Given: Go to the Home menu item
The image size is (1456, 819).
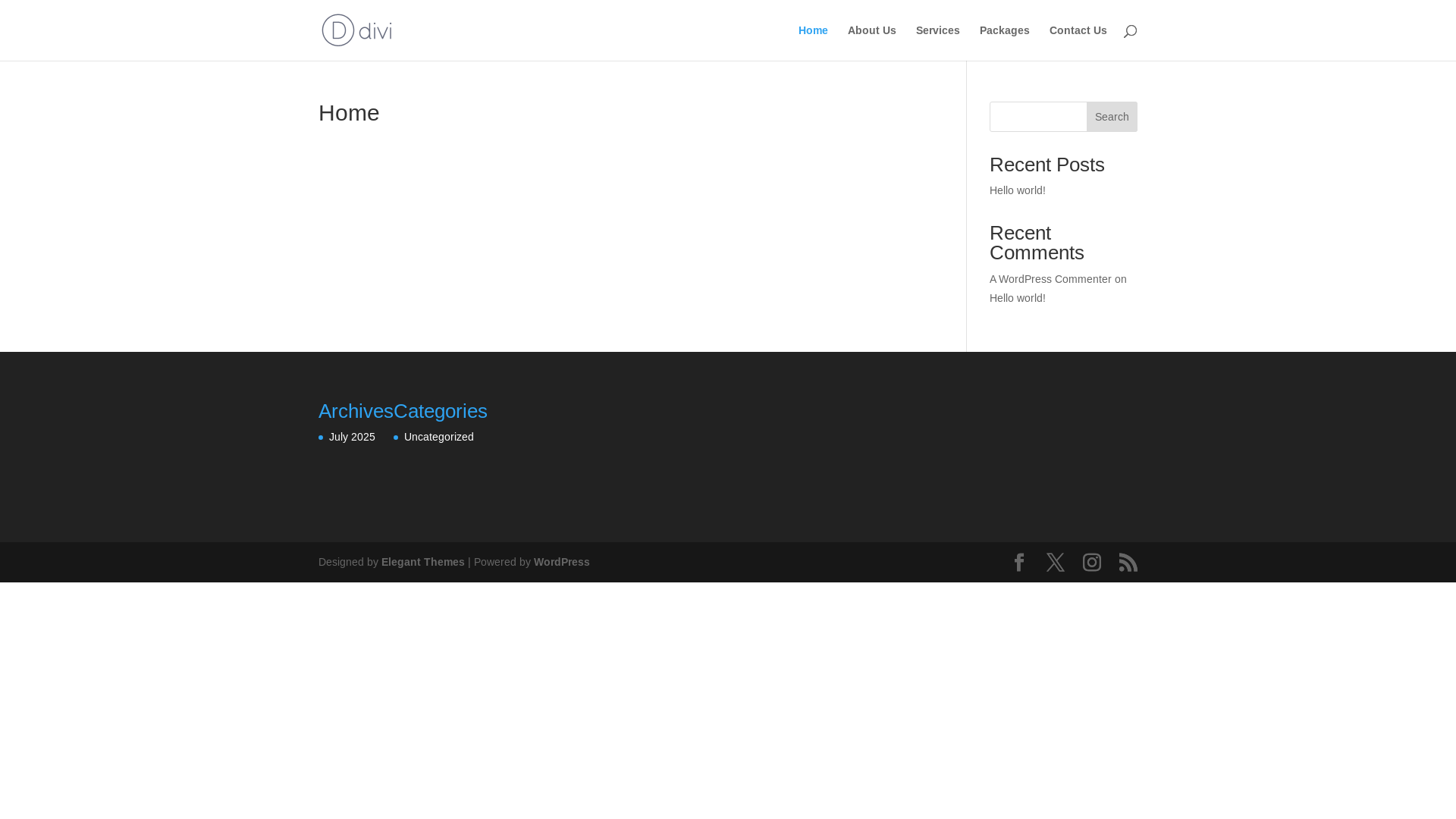Looking at the screenshot, I should tap(813, 30).
